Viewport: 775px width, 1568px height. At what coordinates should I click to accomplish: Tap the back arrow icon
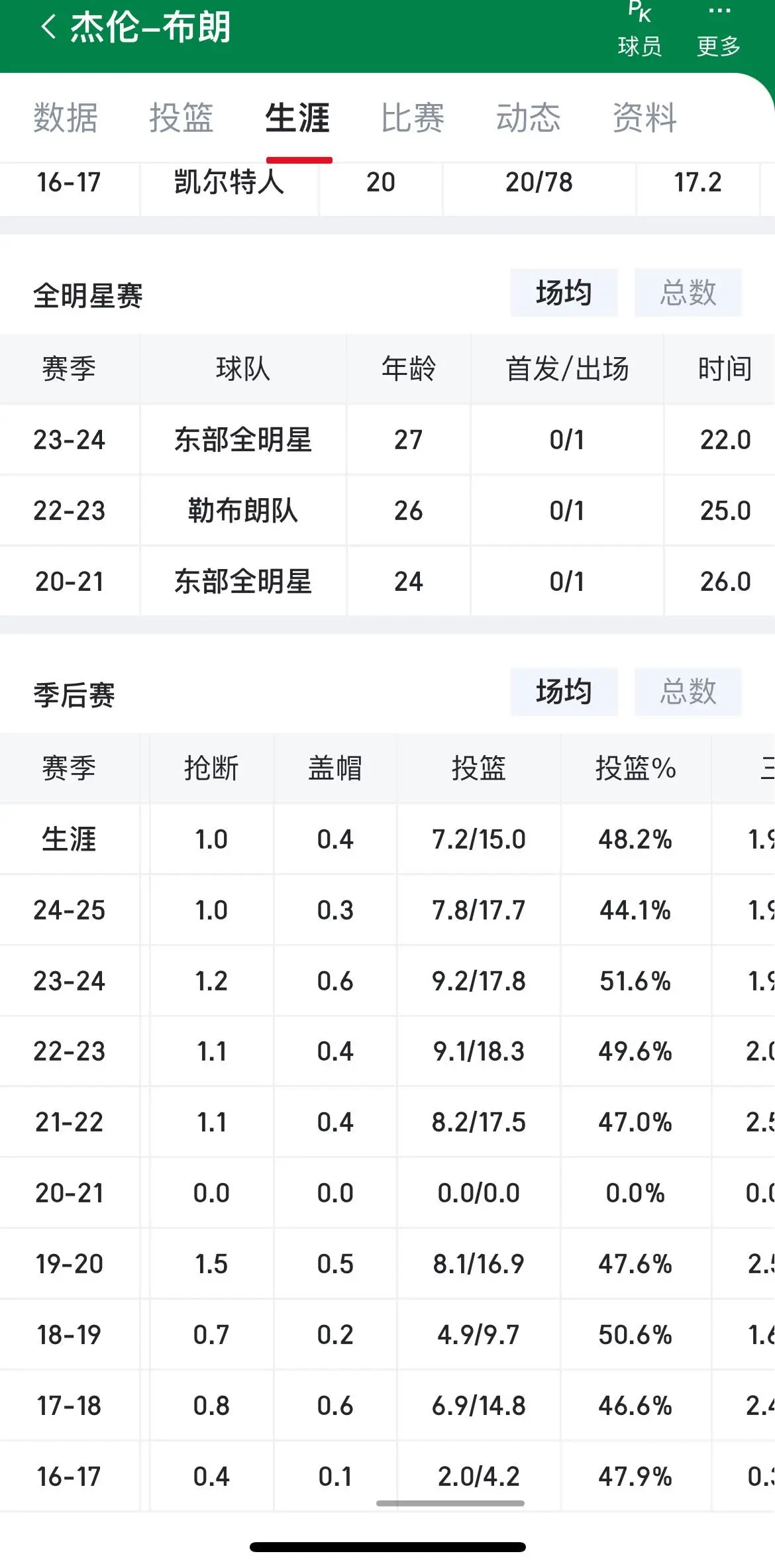(x=48, y=28)
